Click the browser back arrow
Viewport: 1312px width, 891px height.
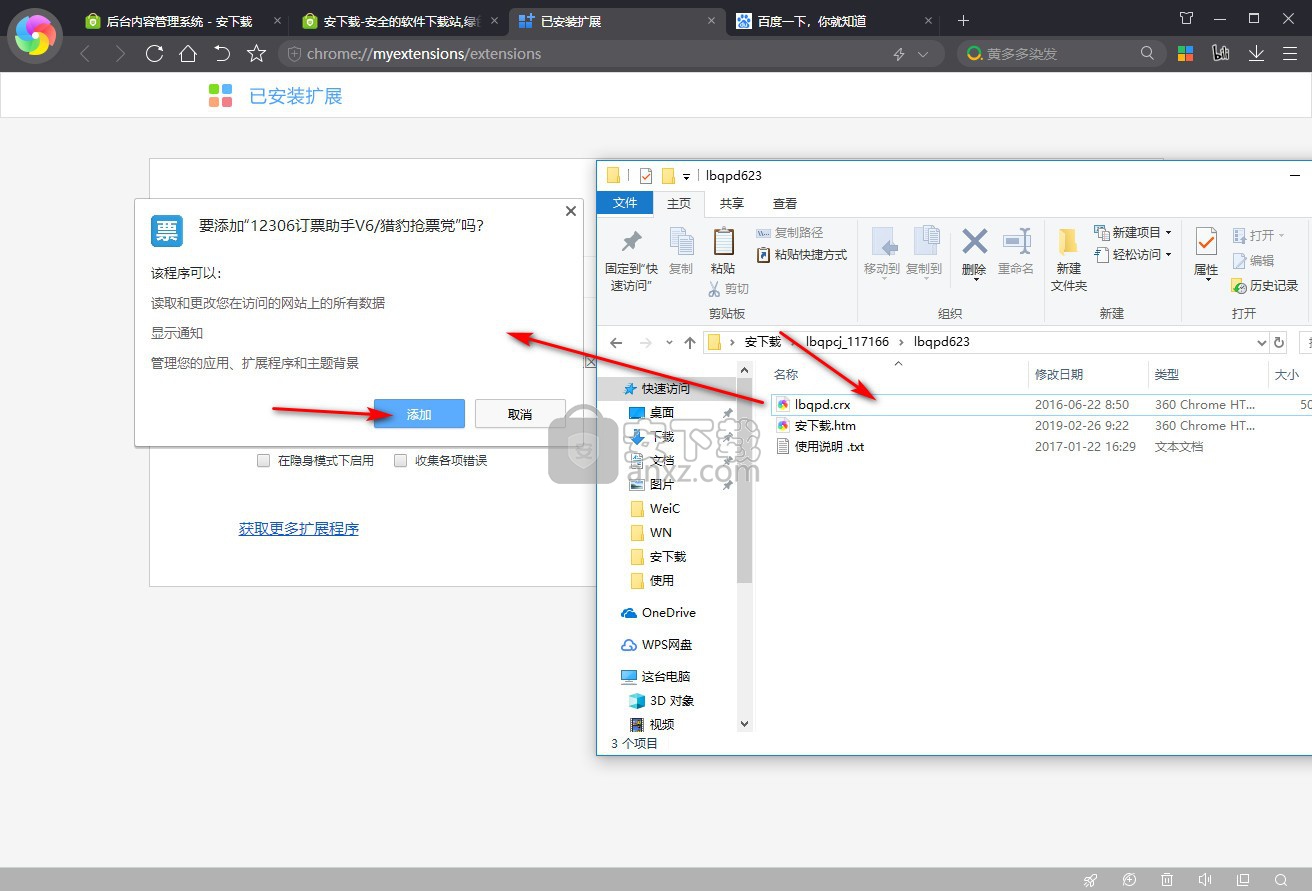pyautogui.click(x=85, y=54)
